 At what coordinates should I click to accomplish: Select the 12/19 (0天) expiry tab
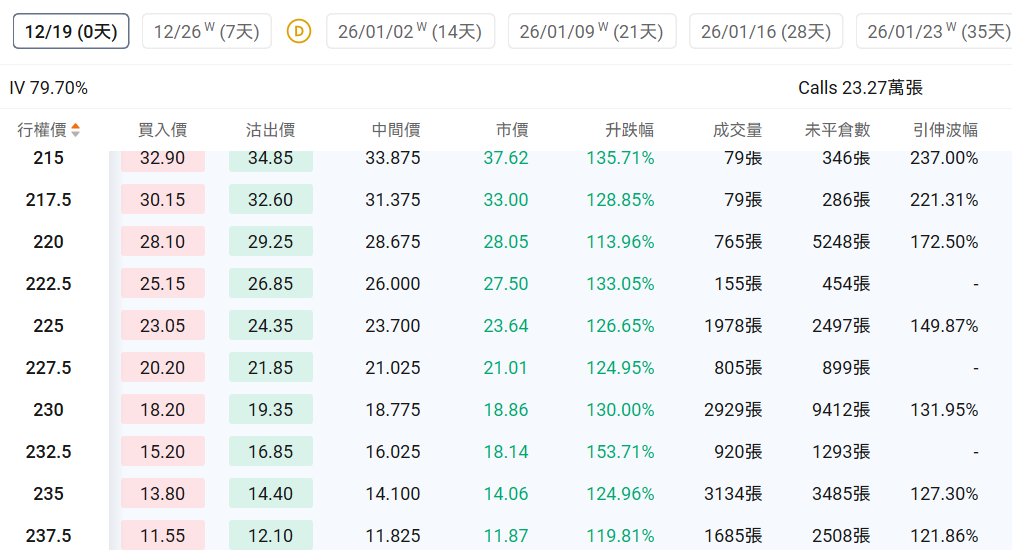pos(70,32)
